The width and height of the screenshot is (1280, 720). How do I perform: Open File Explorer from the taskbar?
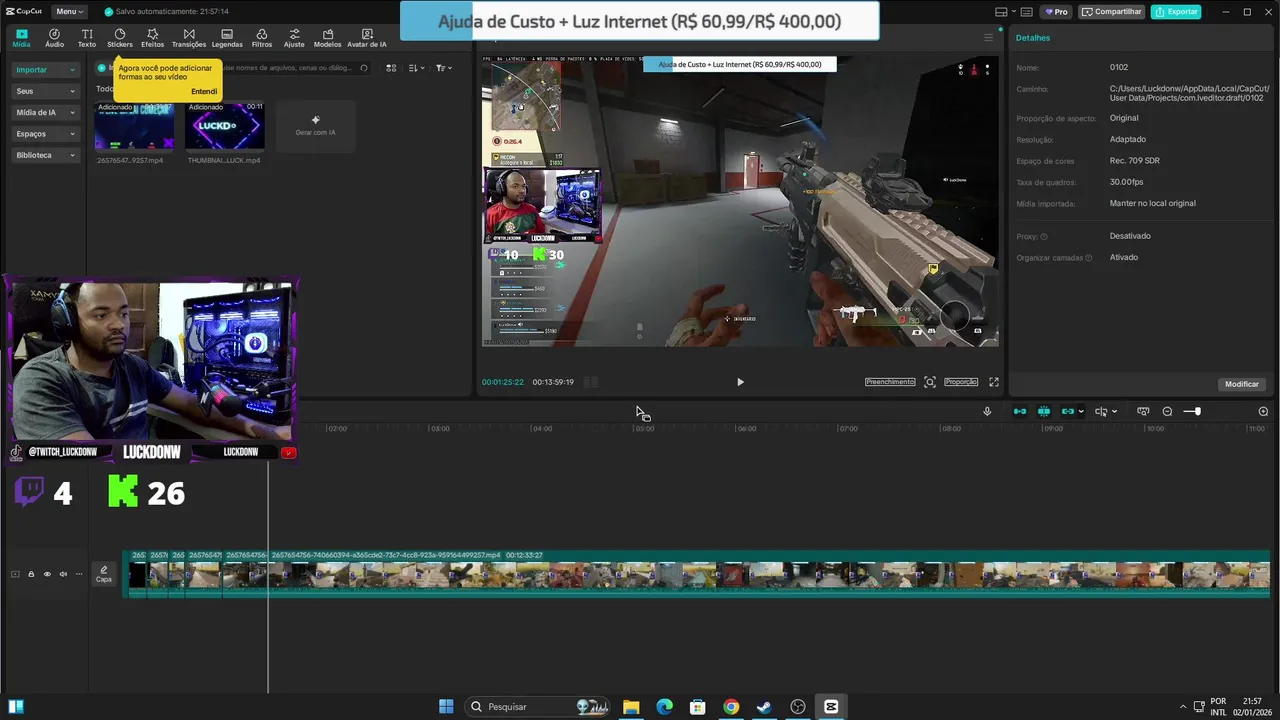click(x=631, y=706)
